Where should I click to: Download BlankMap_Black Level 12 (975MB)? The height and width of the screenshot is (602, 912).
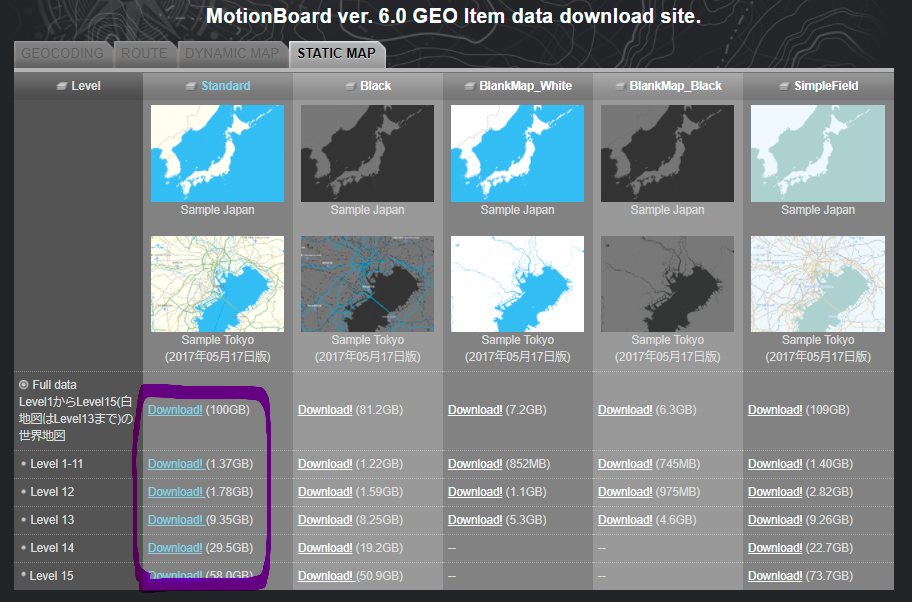click(625, 491)
